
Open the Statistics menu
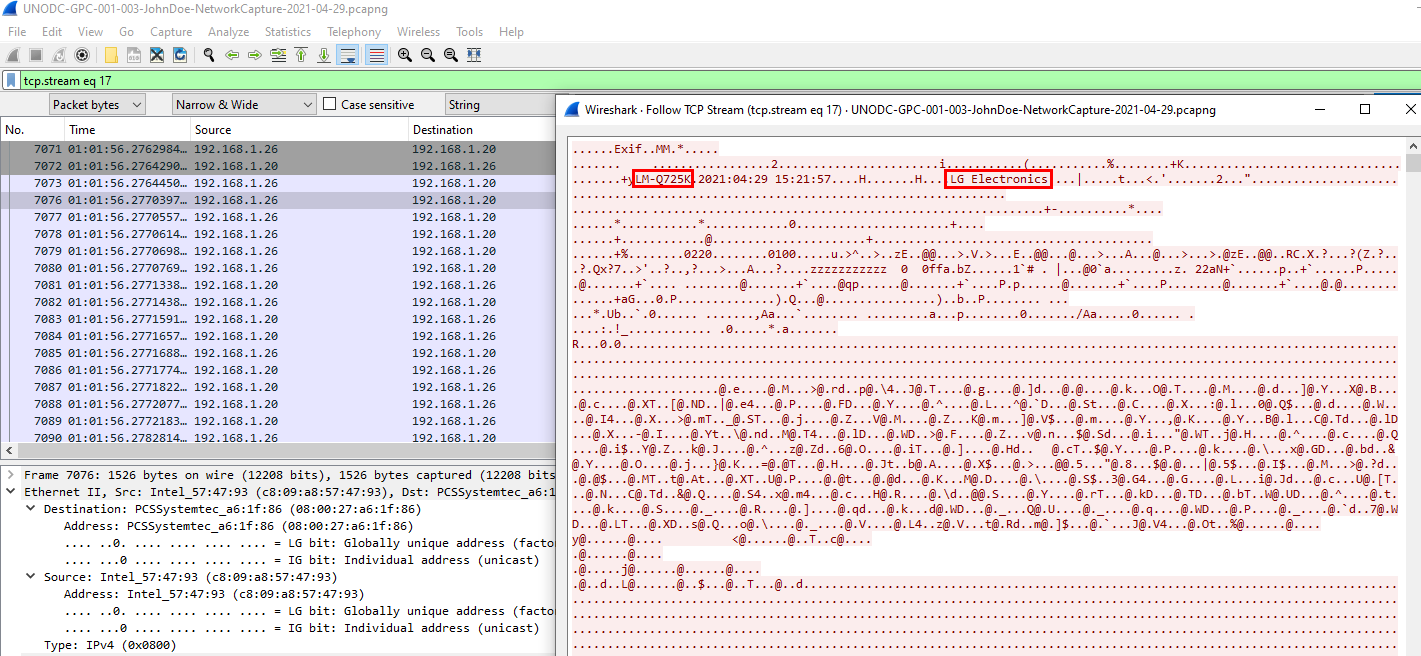tap(287, 32)
